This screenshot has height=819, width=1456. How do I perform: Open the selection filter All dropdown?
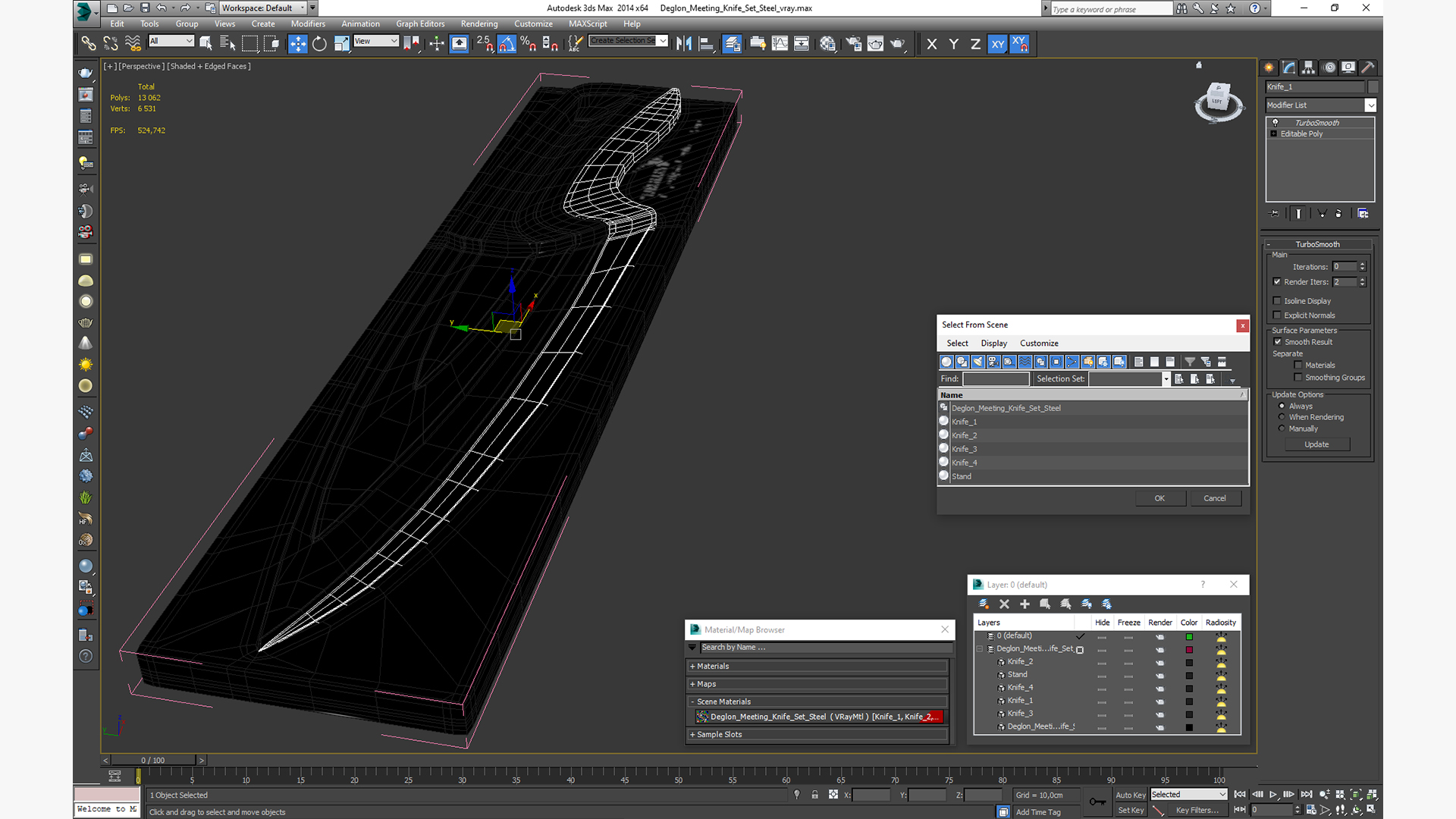tap(171, 41)
